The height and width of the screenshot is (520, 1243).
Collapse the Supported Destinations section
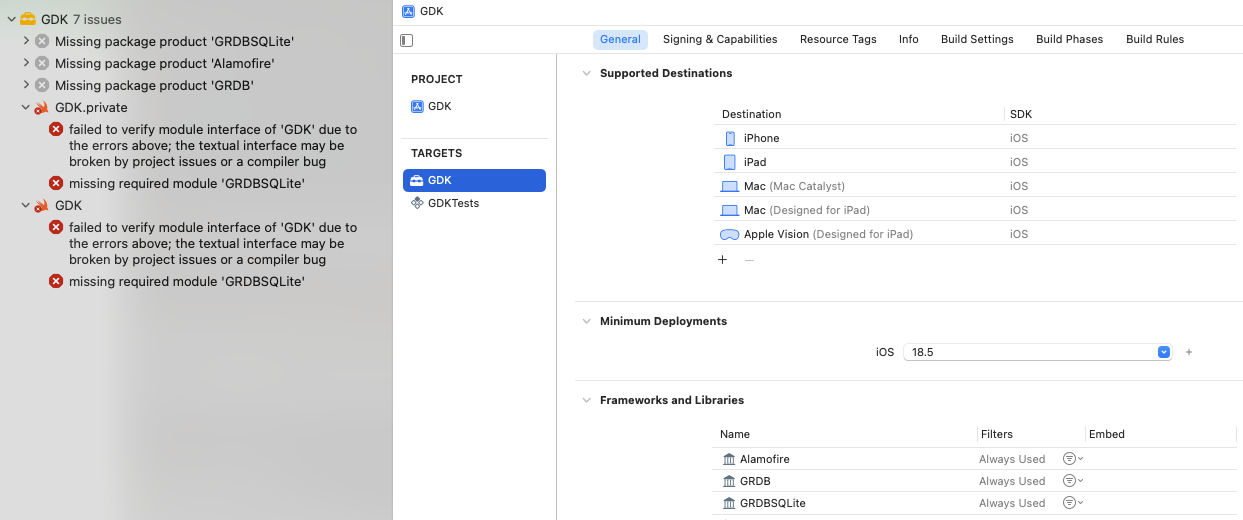click(x=586, y=73)
